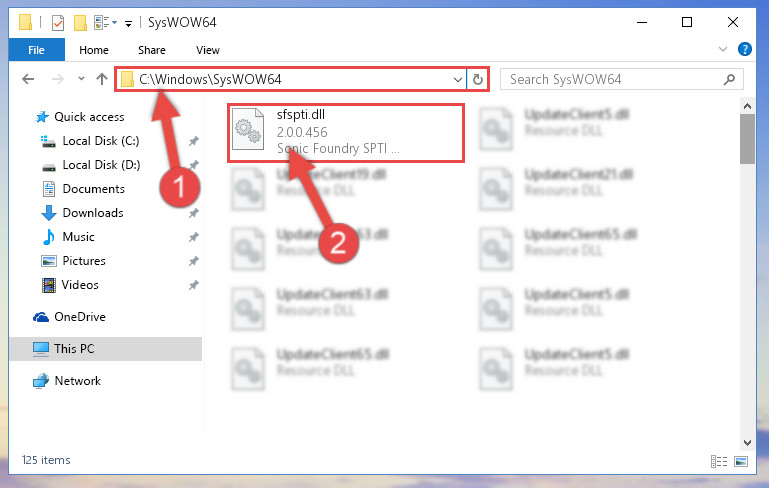
Task: Open the Help question mark icon
Action: click(744, 50)
